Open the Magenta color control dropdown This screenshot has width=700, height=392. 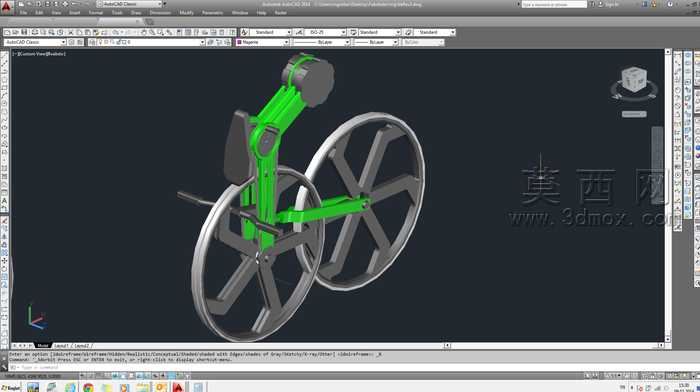[262, 42]
